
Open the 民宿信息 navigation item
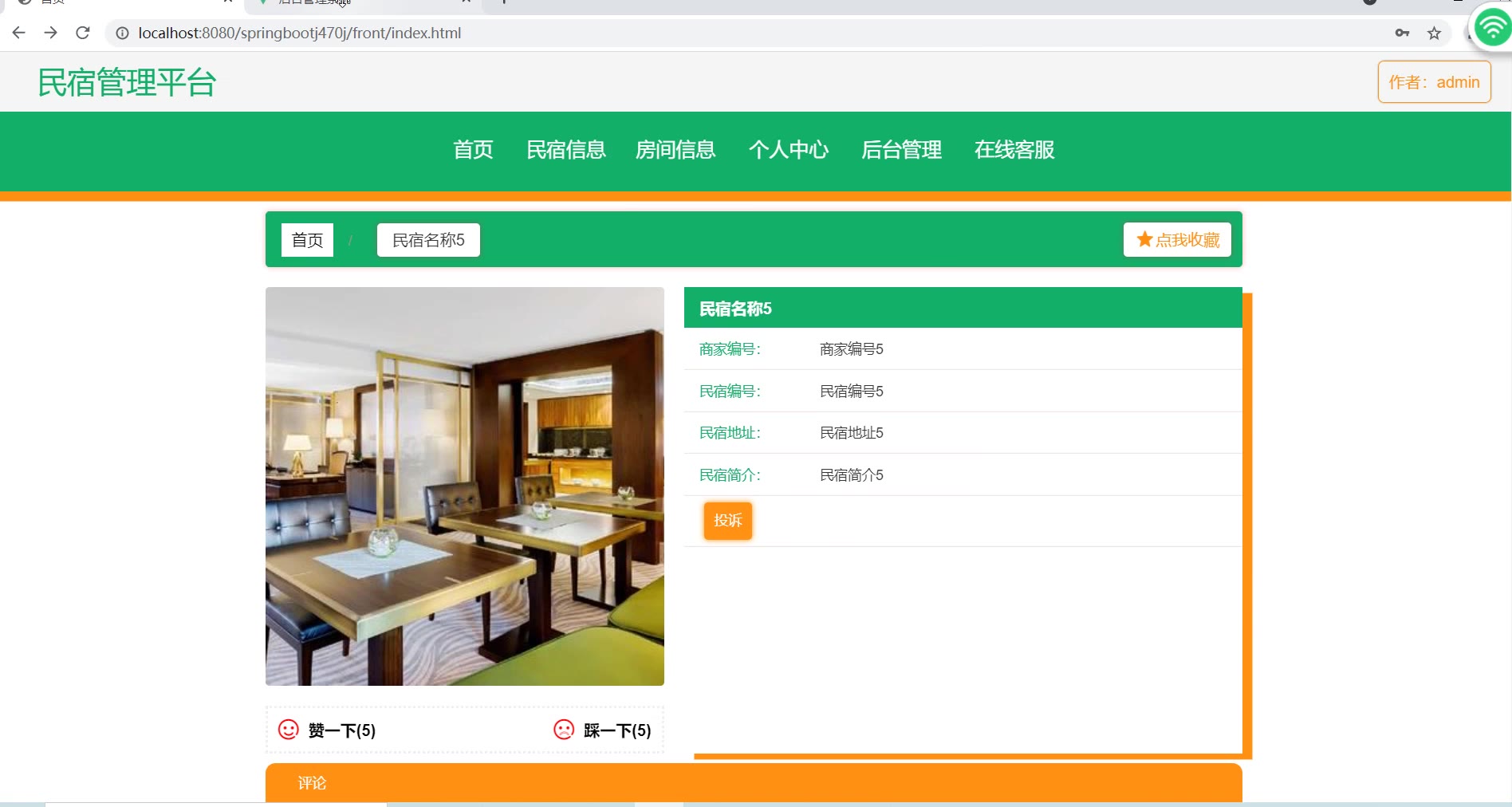[566, 150]
